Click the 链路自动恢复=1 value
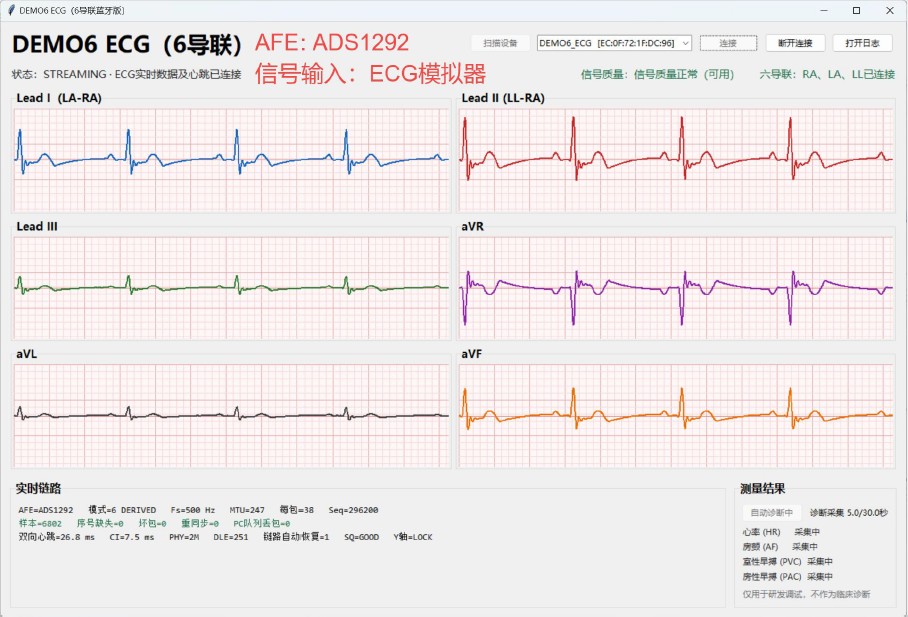Viewport: 908px width, 617px height. click(x=296, y=537)
